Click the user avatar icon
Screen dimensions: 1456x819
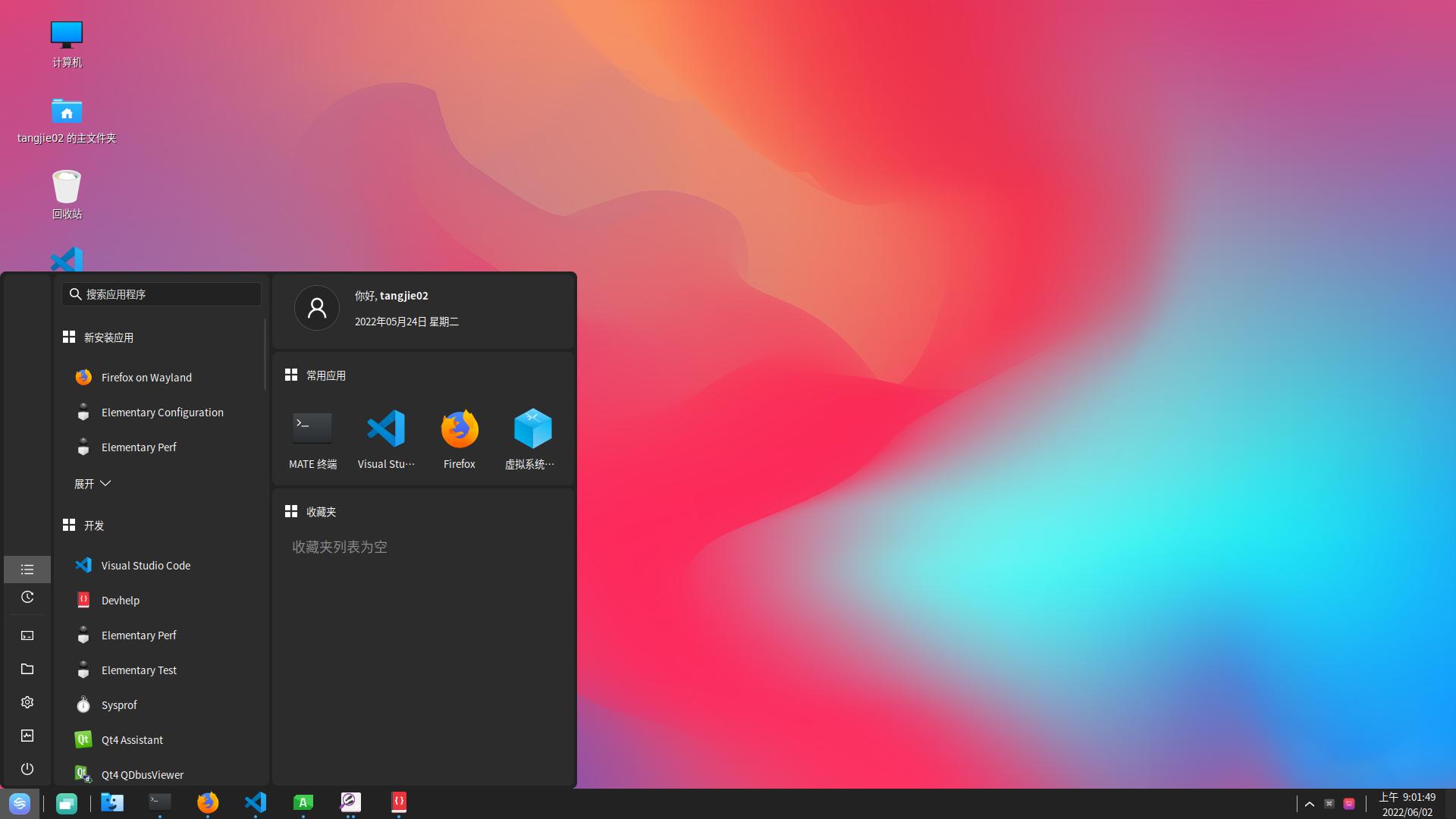[x=317, y=308]
